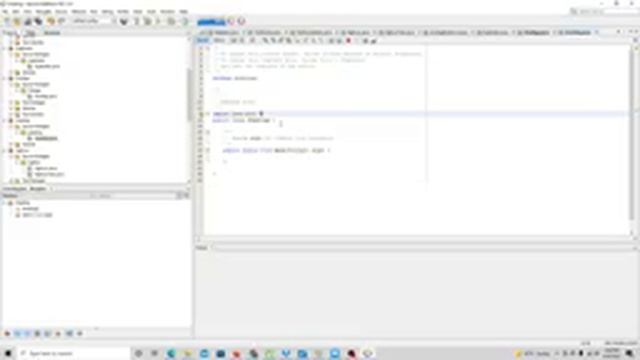Click the Output panel title
The width and height of the screenshot is (640, 360).
coord(202,248)
